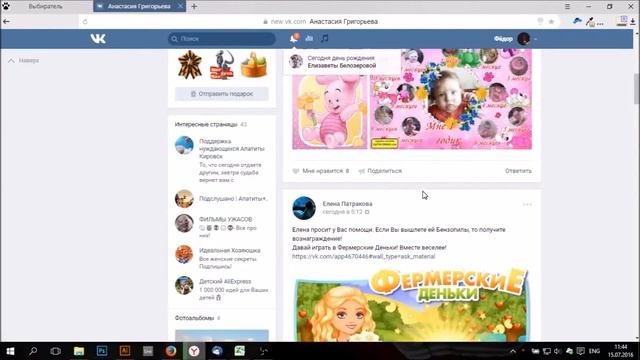Image resolution: width=640 pixels, height=360 pixels.
Task: Open the Подслушано | Апатиты page link
Action: pyautogui.click(x=233, y=199)
